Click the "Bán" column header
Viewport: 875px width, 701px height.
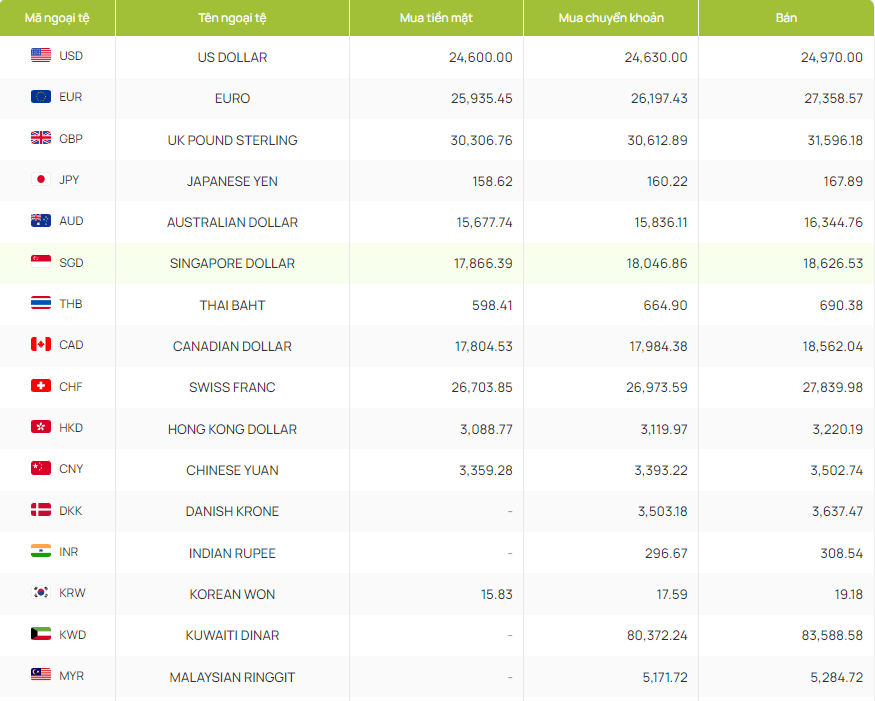pyautogui.click(x=786, y=18)
